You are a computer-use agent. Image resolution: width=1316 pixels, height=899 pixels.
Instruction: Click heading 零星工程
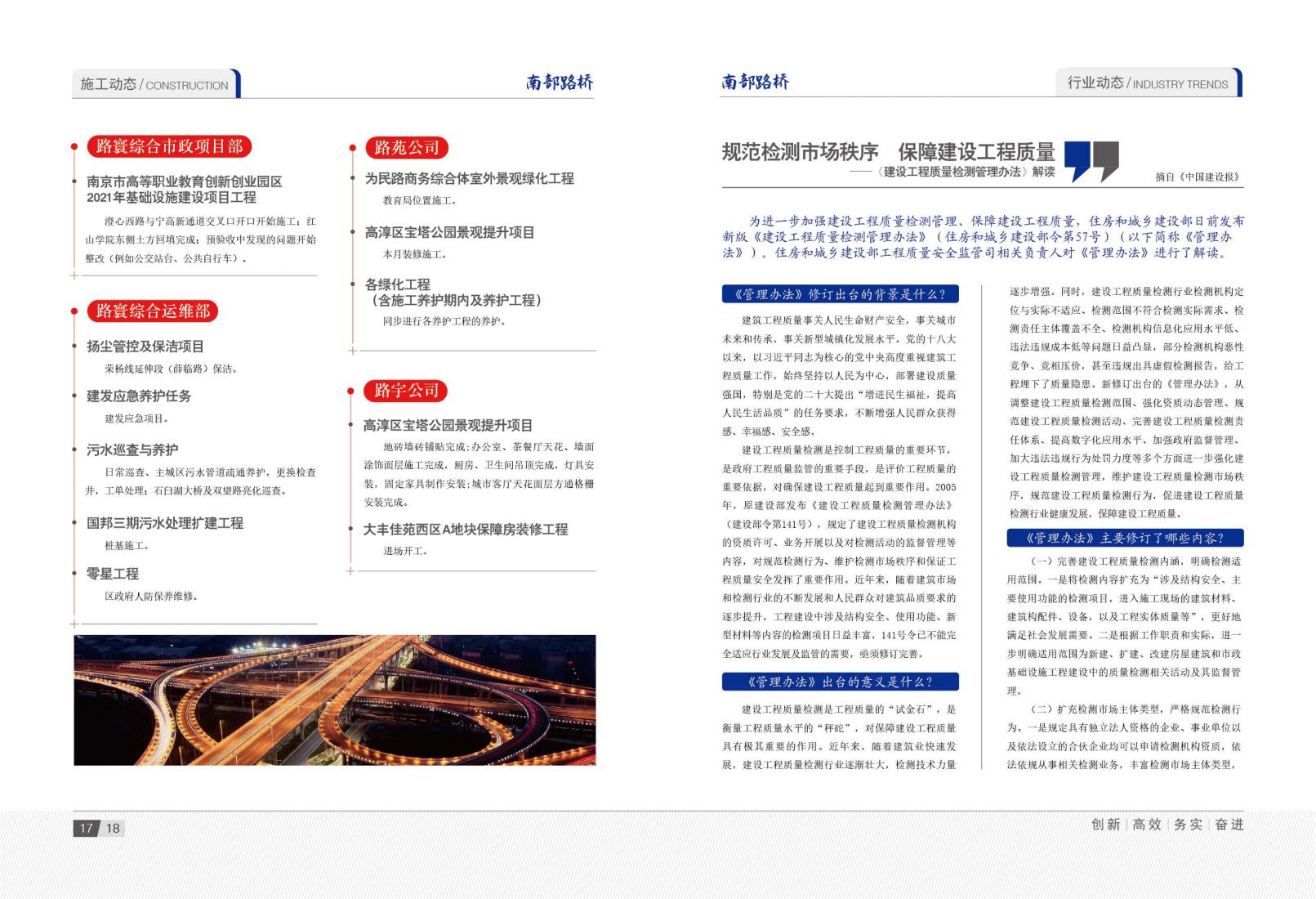point(113,574)
